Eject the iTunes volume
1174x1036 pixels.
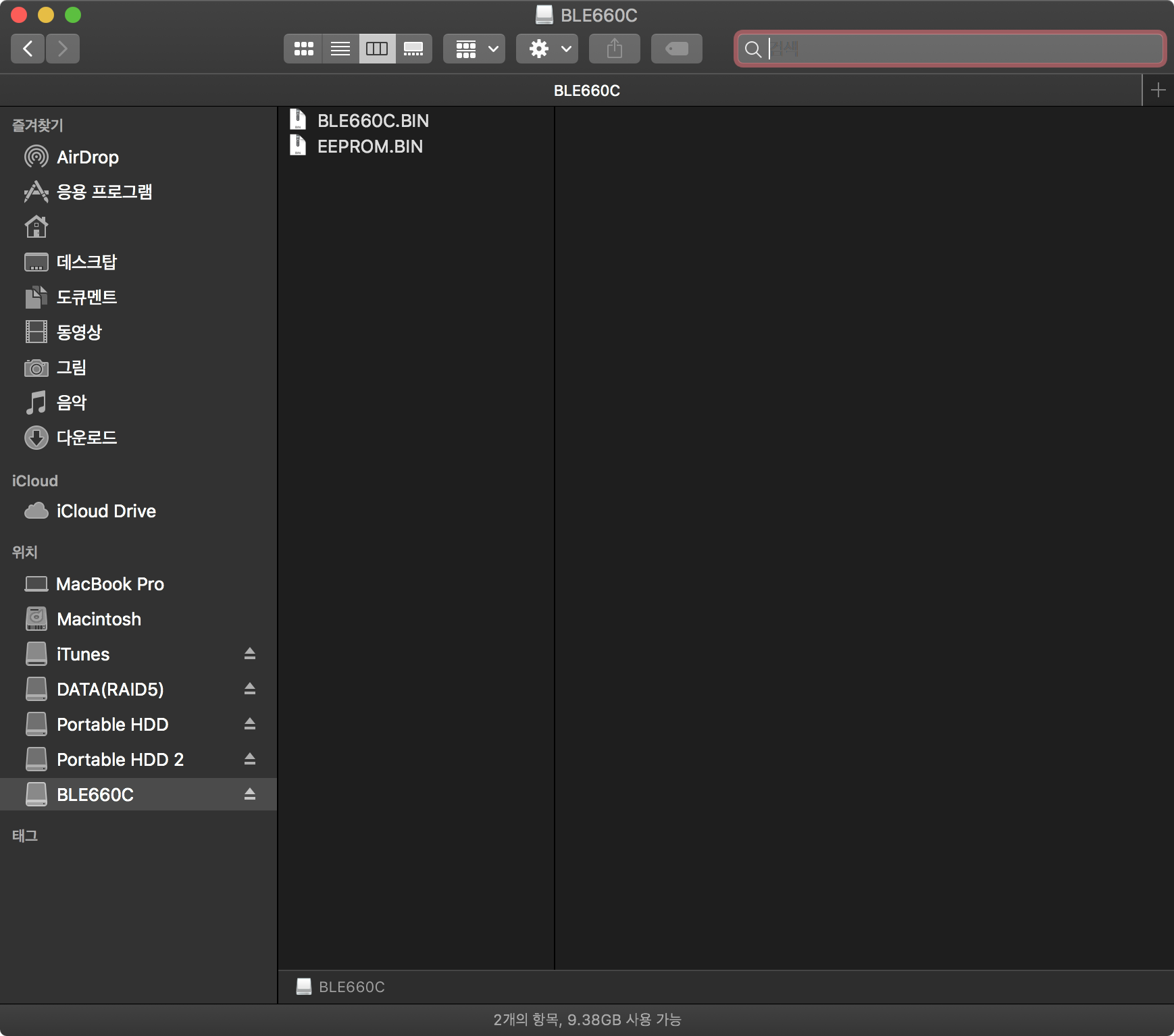click(x=250, y=653)
